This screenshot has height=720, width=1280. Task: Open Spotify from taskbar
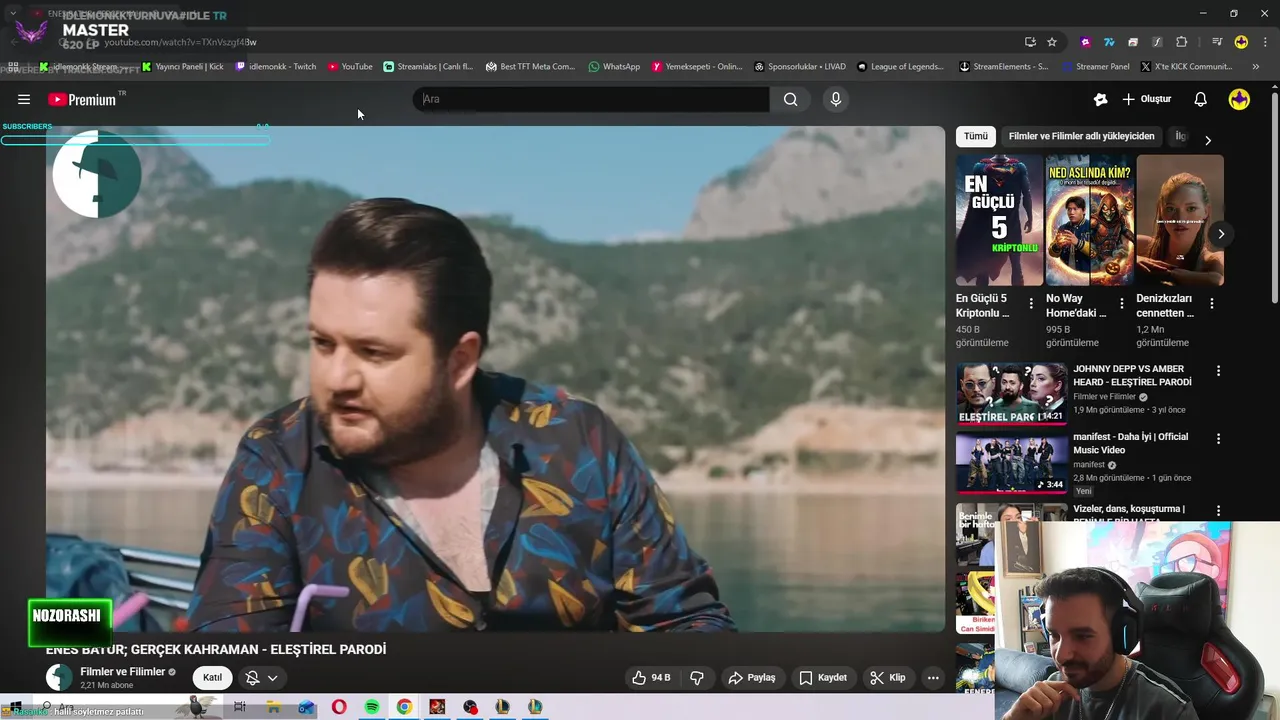coord(371,707)
